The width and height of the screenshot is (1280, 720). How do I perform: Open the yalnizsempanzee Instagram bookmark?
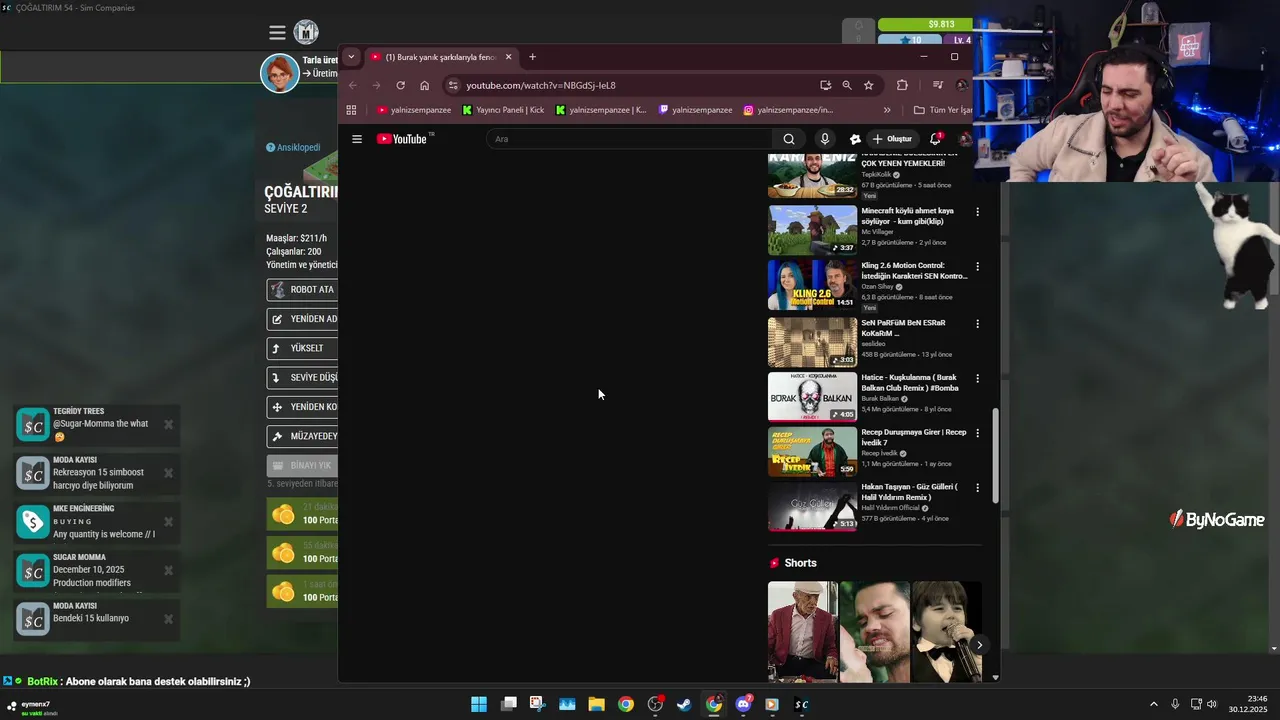tap(788, 110)
